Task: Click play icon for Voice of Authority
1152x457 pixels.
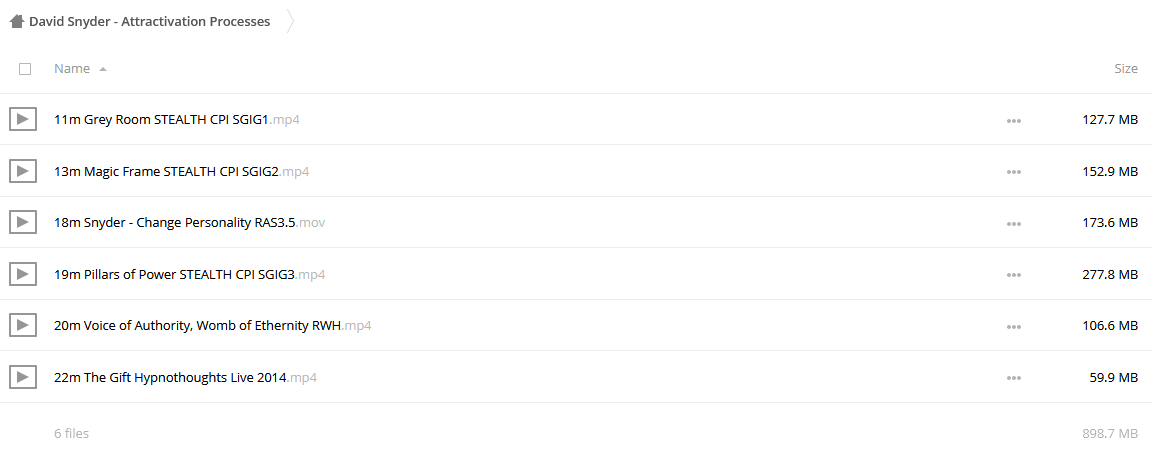Action: click(23, 325)
